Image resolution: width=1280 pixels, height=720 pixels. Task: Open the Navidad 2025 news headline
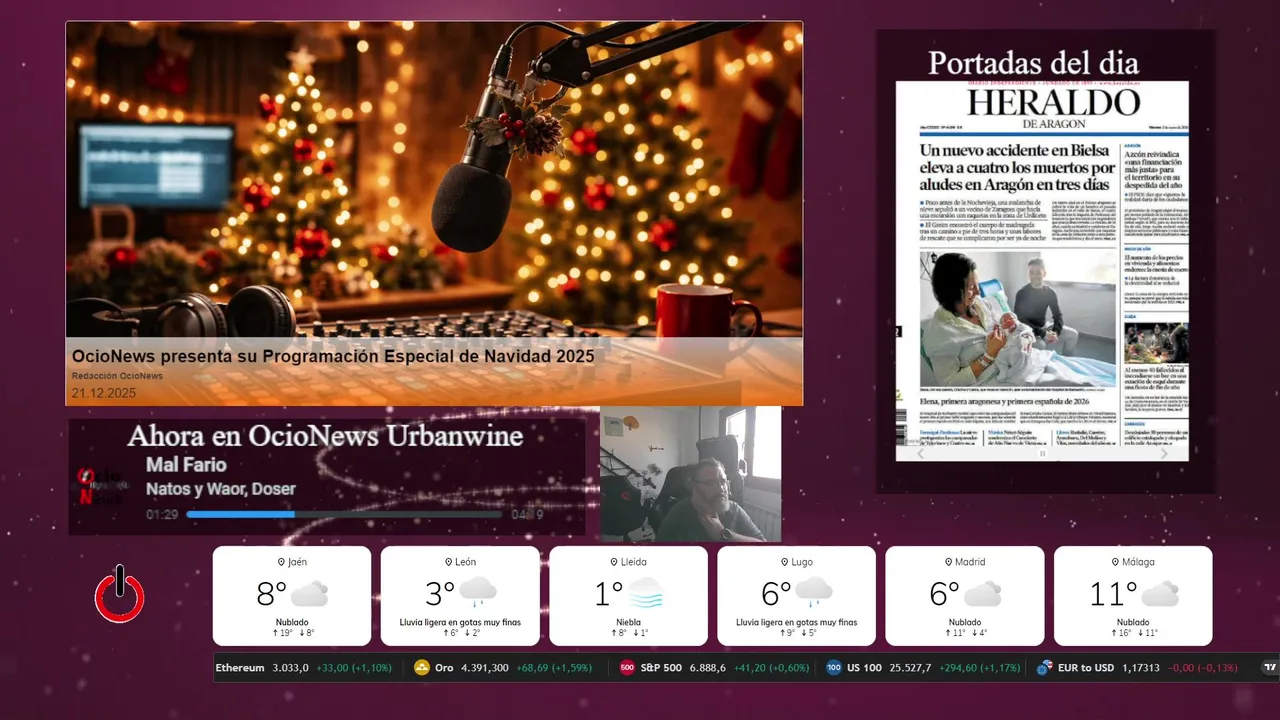point(333,356)
